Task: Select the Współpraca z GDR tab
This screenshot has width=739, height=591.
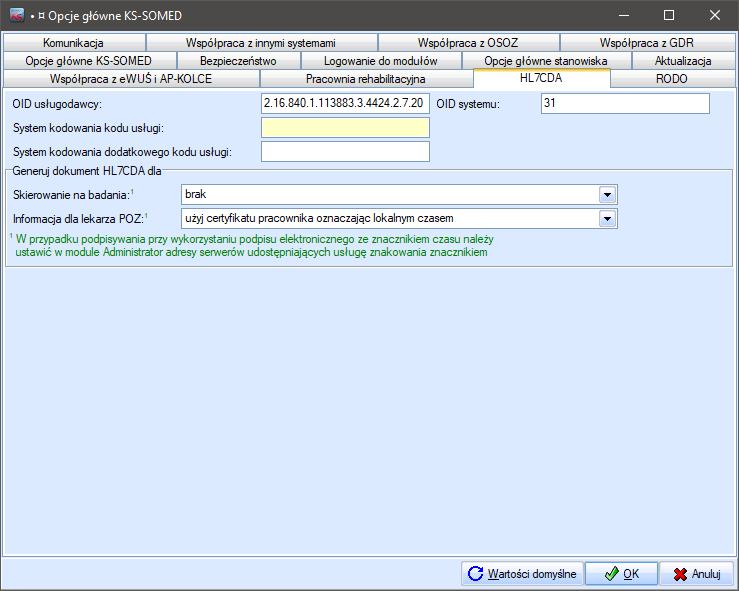Action: point(647,43)
